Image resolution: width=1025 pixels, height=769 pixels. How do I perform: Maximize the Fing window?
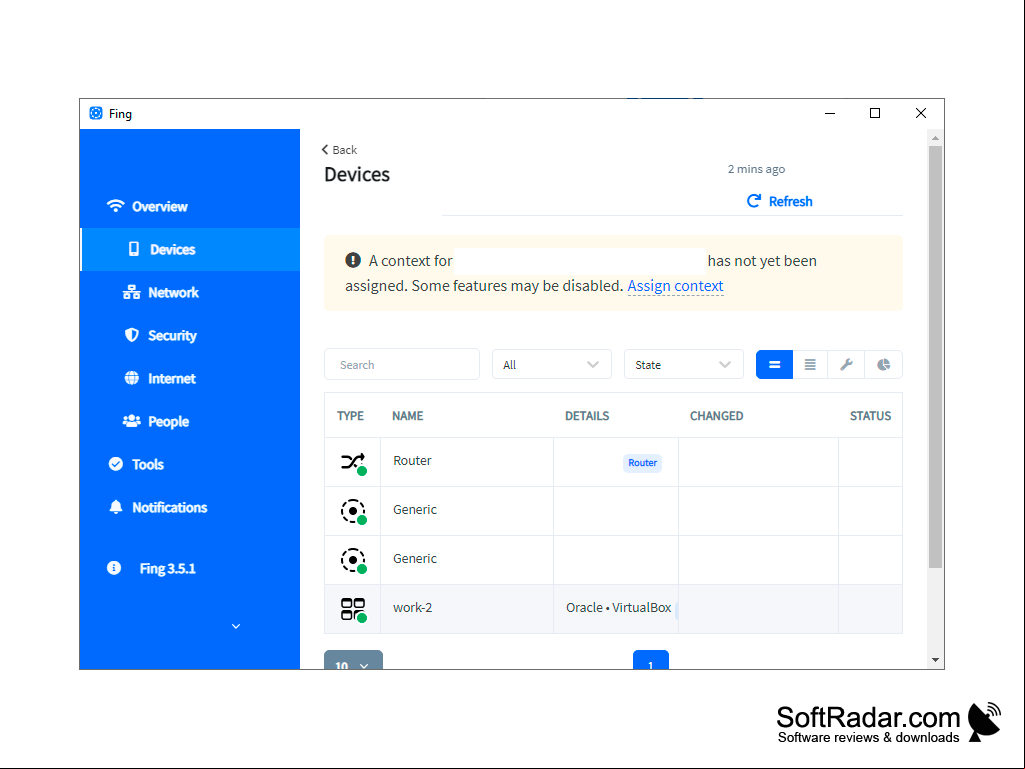[875, 113]
